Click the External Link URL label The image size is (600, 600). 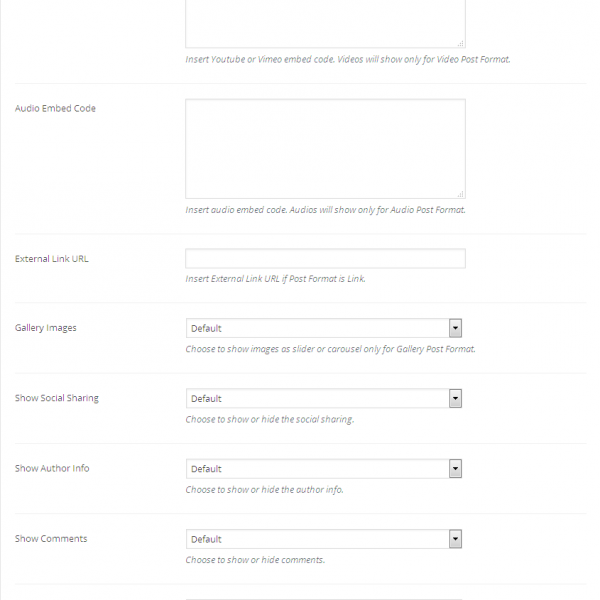click(x=52, y=259)
